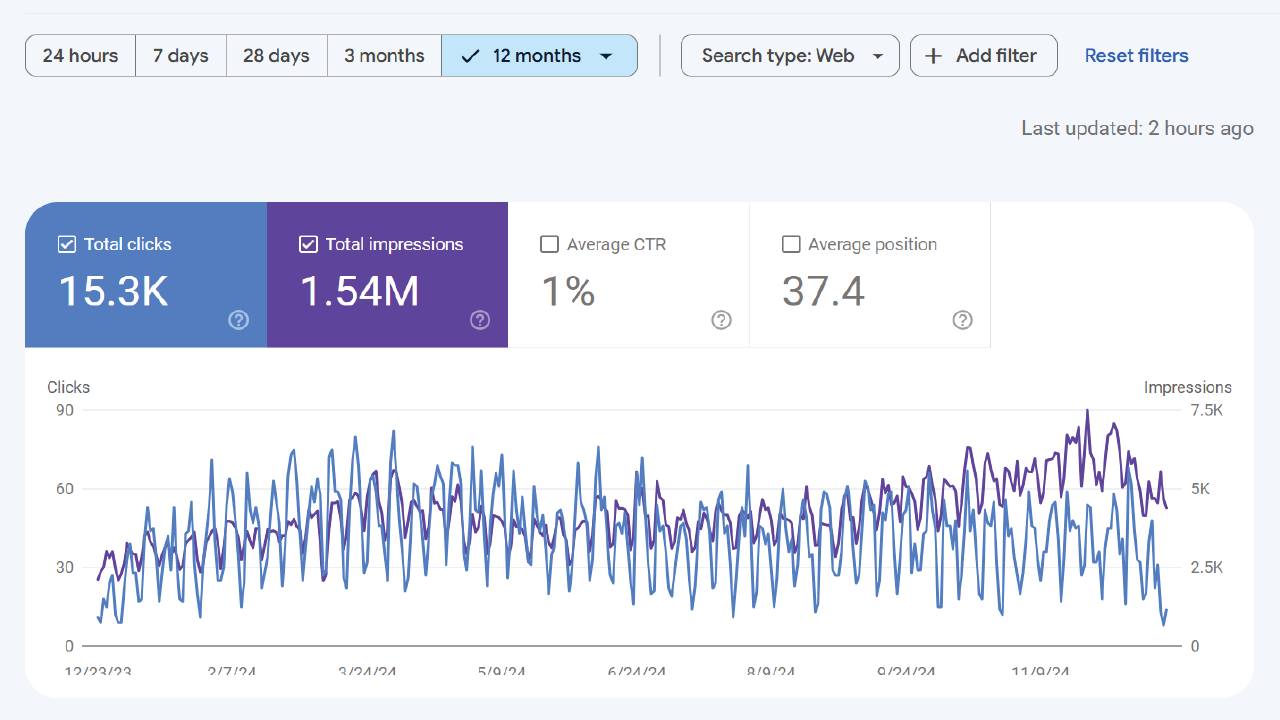Click the 5K impressions axis tick
This screenshot has height=720, width=1280.
tap(1201, 489)
